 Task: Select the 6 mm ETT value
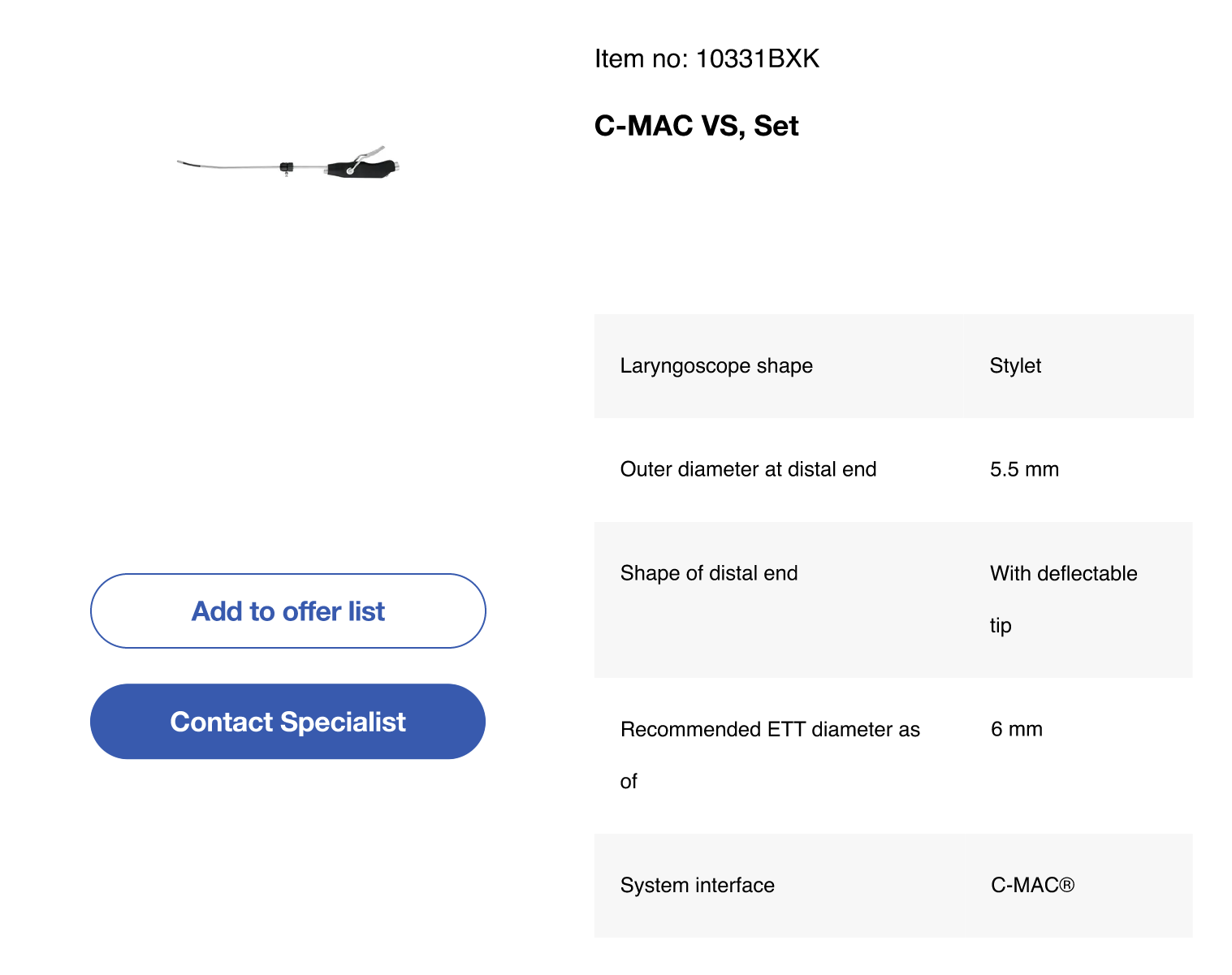click(x=1016, y=729)
